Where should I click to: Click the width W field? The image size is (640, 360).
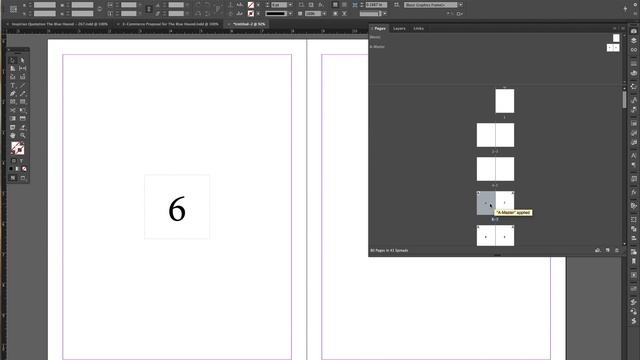82,5
